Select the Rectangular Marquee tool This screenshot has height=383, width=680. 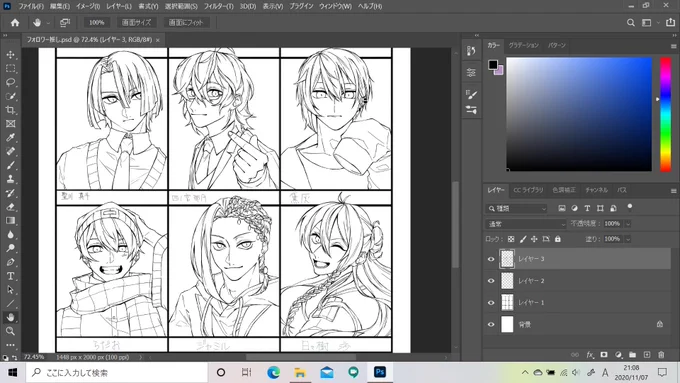10,69
